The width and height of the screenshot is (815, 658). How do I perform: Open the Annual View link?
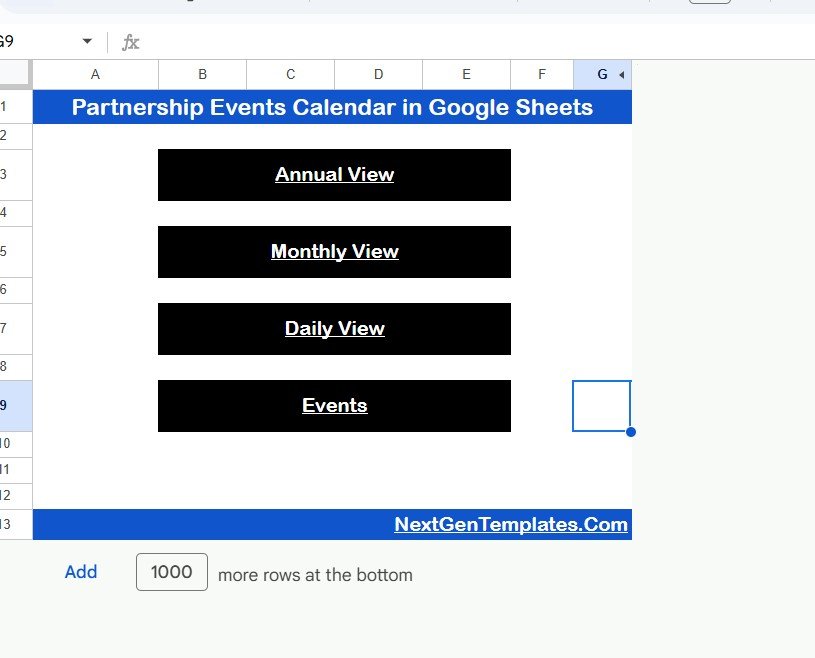click(334, 174)
